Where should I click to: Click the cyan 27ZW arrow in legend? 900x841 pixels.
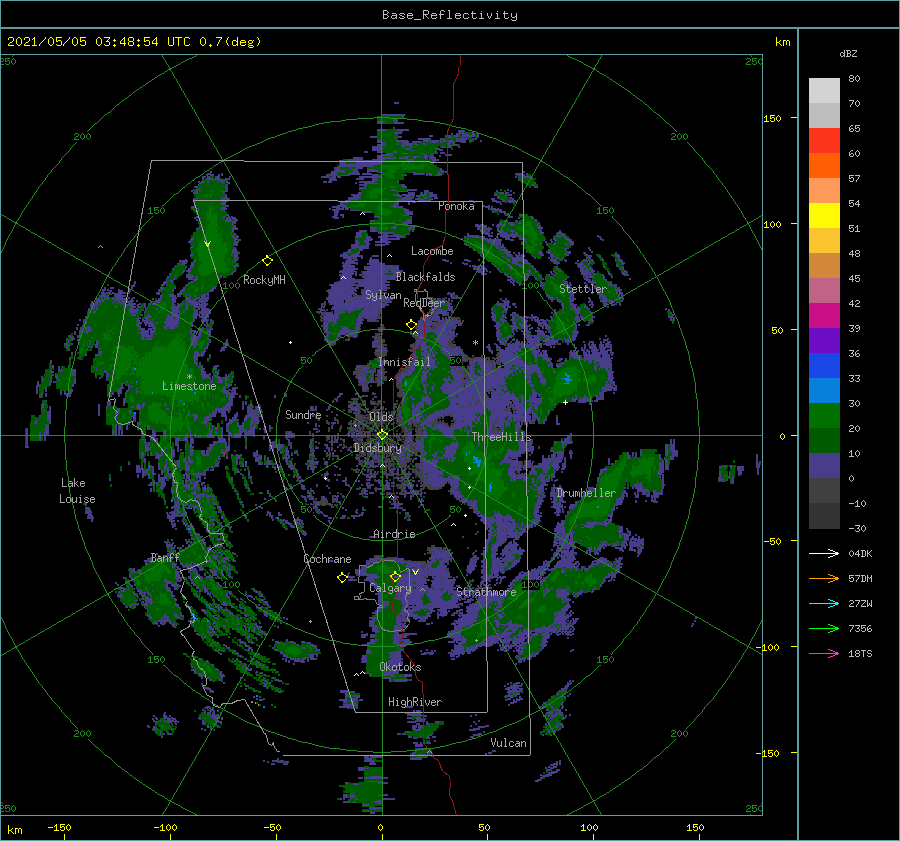pos(824,603)
